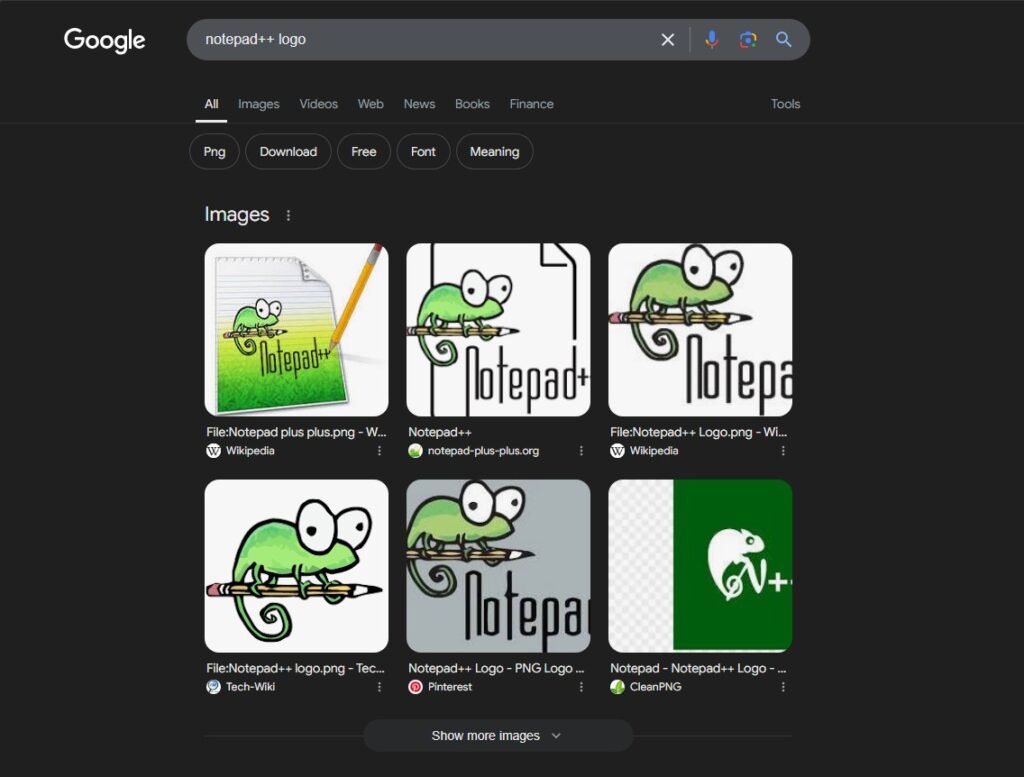Open File:Notepad++ logo.png Tech-Wiki title link
The image size is (1024, 777).
[x=295, y=669]
